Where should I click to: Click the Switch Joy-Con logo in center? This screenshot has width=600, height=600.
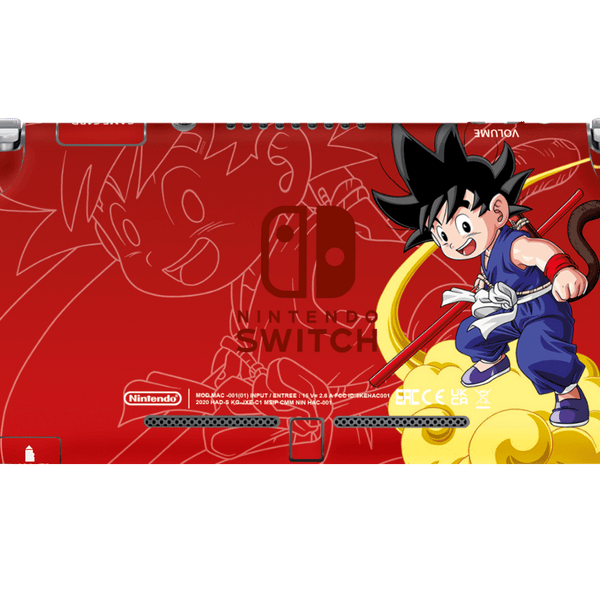pos(308,251)
